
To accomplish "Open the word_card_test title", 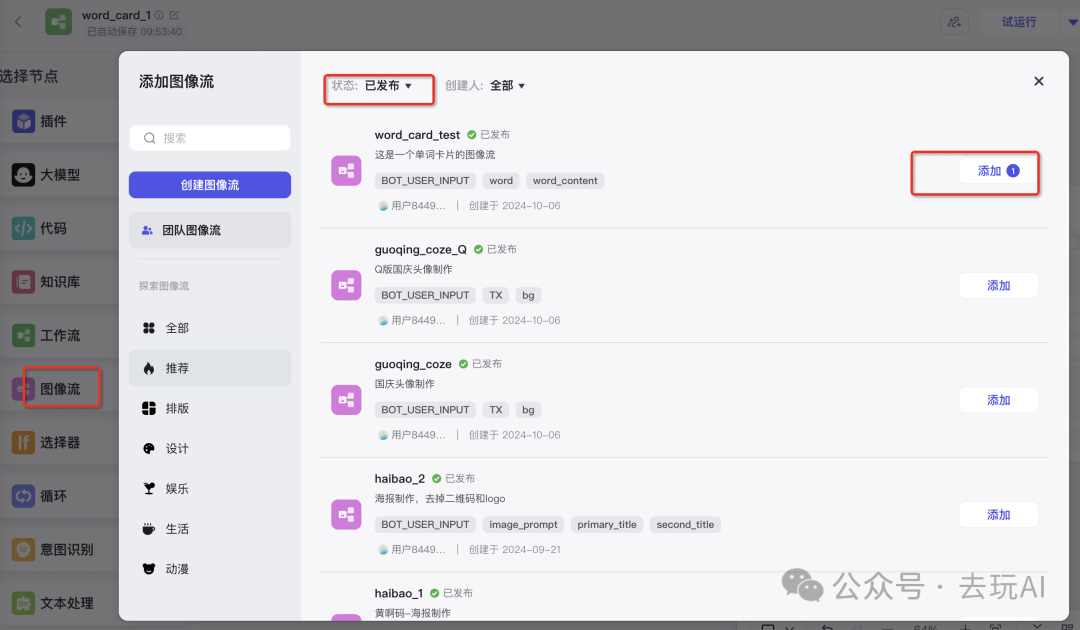I will 417,135.
